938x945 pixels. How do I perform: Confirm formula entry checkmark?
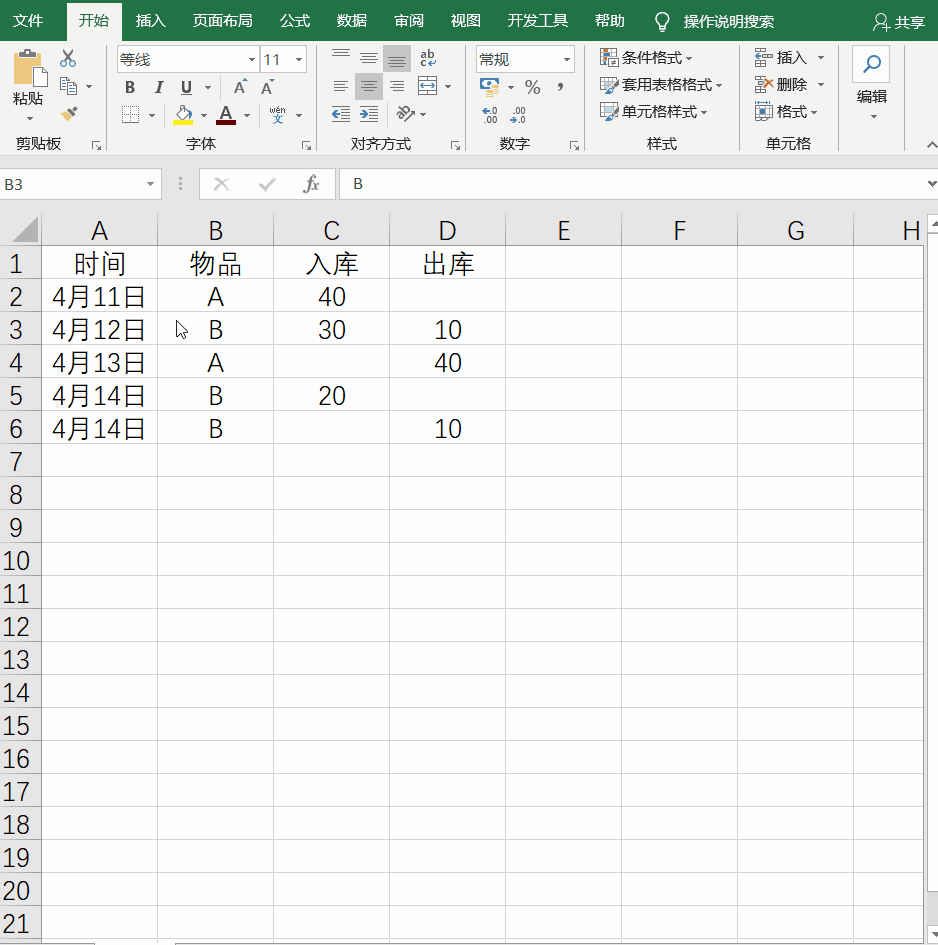(266, 184)
